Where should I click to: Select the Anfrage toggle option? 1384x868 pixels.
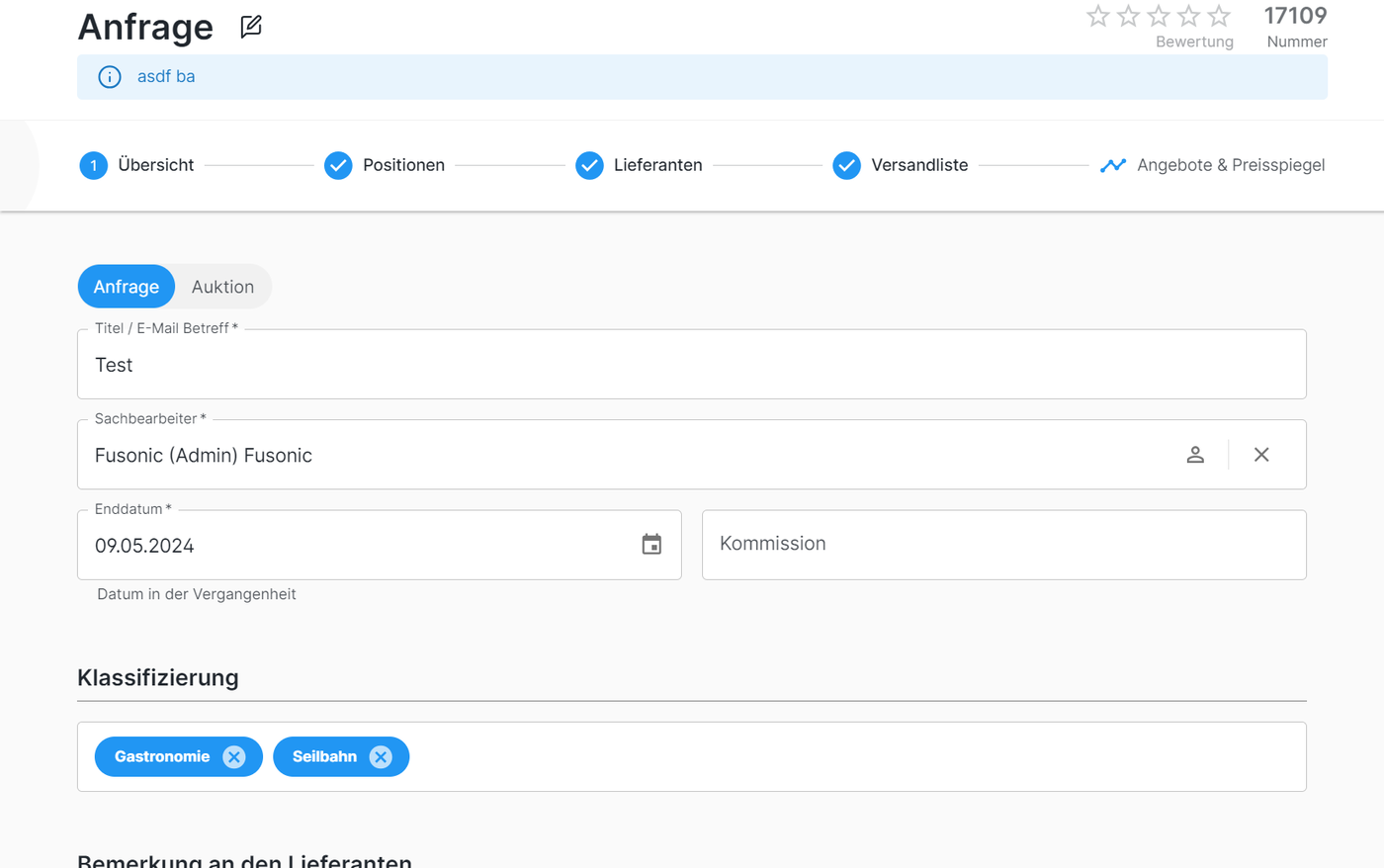(x=127, y=287)
